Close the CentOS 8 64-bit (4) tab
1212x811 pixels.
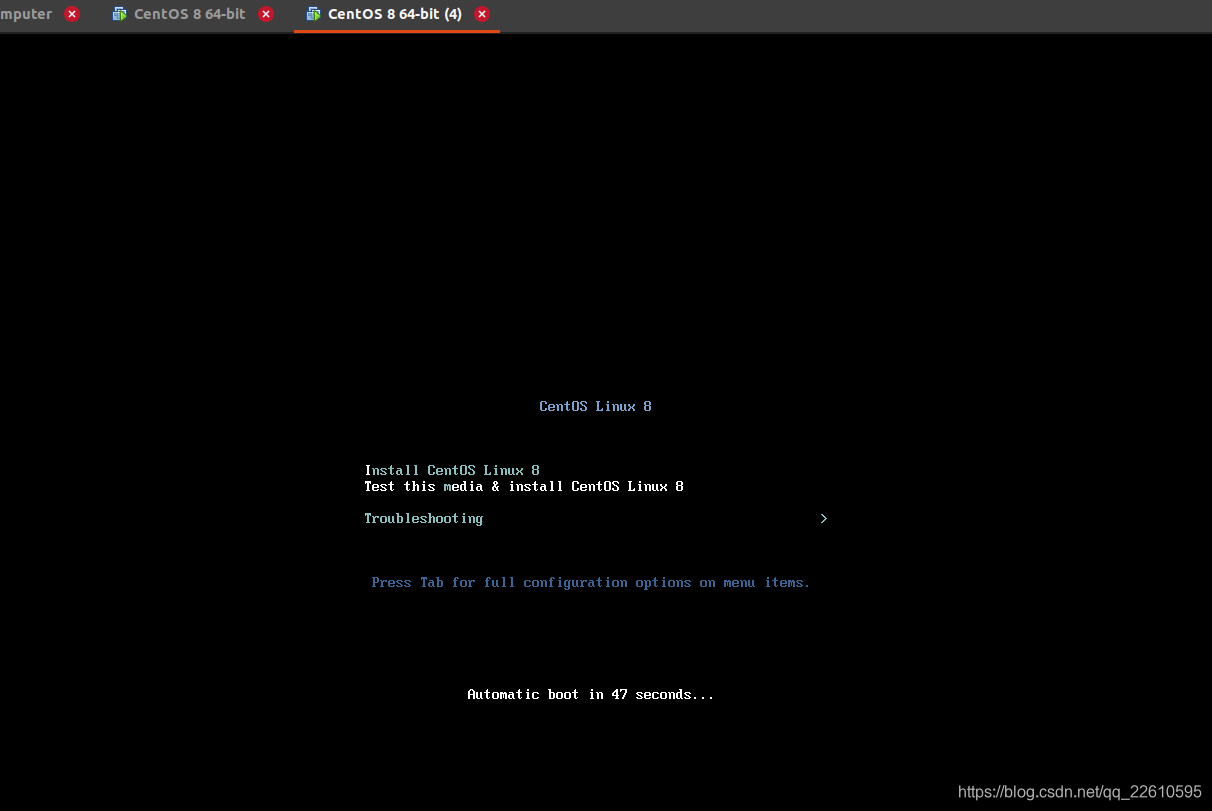[482, 14]
